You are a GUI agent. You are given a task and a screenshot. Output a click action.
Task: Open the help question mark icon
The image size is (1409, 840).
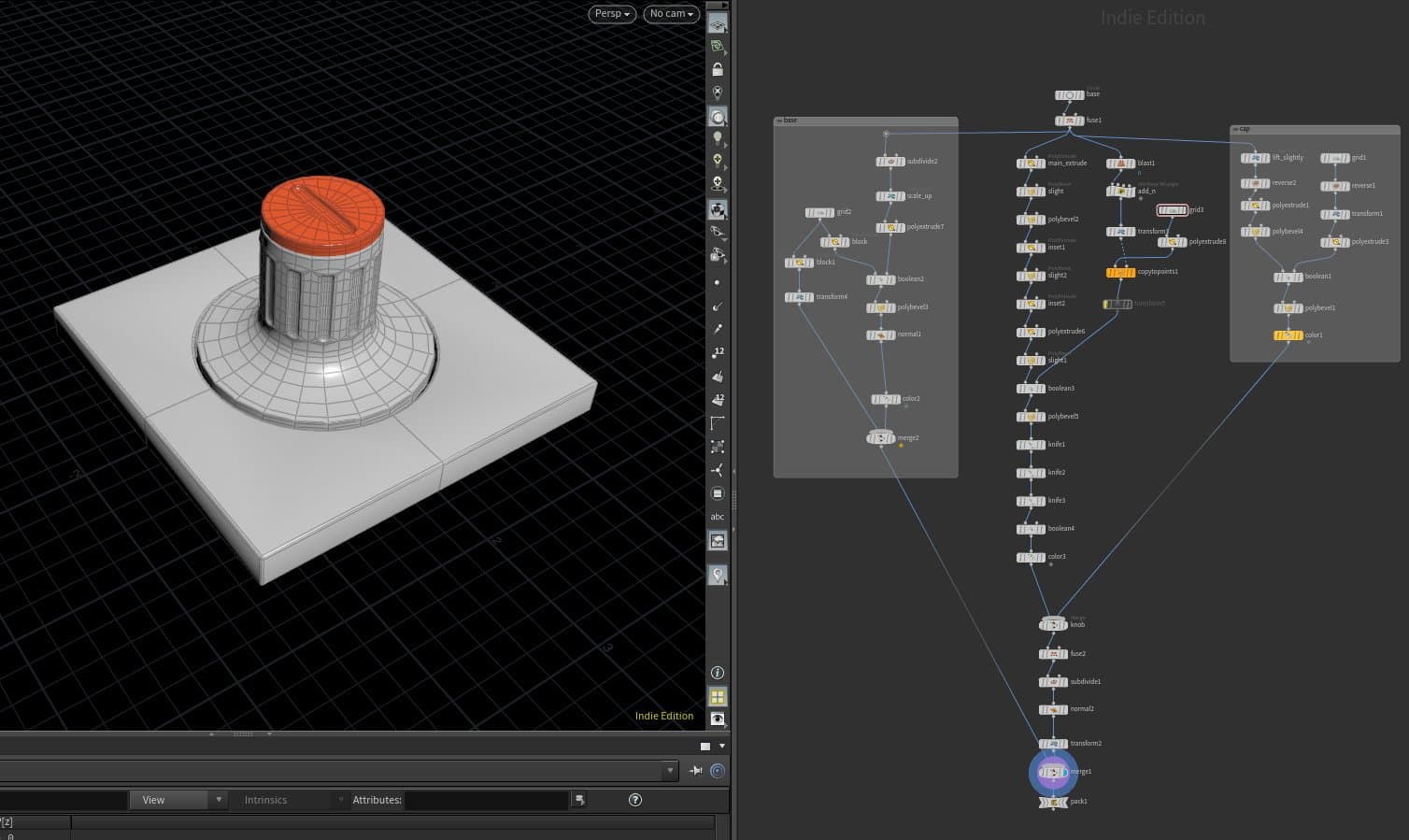635,800
